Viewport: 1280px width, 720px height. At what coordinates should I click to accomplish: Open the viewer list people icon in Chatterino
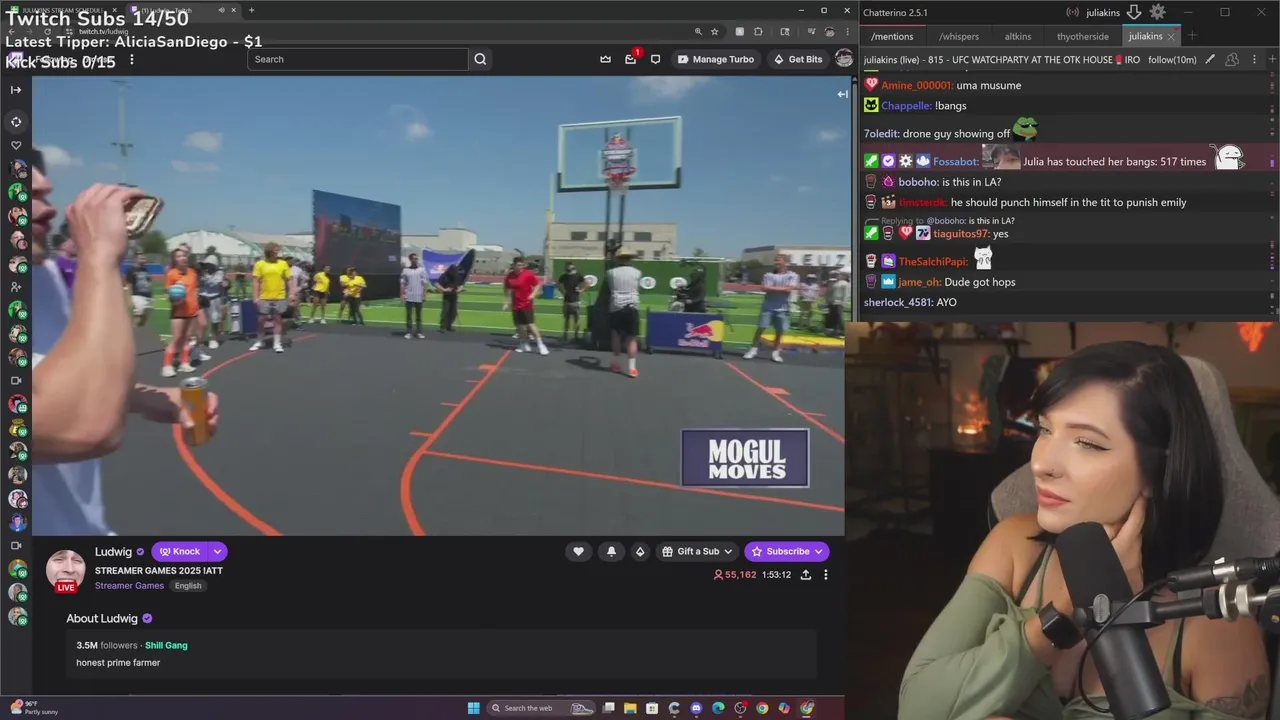[x=1231, y=60]
